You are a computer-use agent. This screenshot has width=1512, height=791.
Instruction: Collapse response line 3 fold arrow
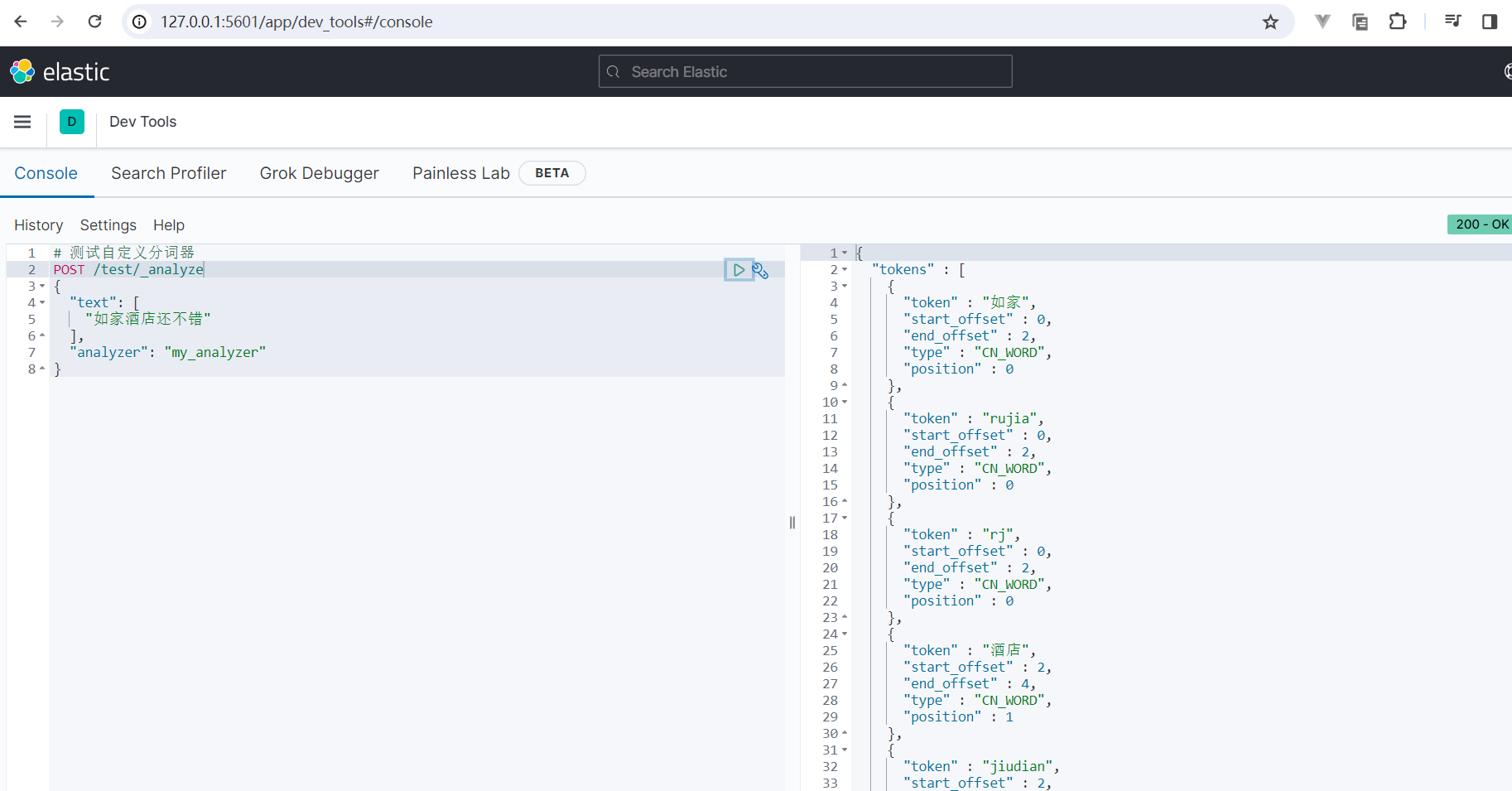coord(845,286)
